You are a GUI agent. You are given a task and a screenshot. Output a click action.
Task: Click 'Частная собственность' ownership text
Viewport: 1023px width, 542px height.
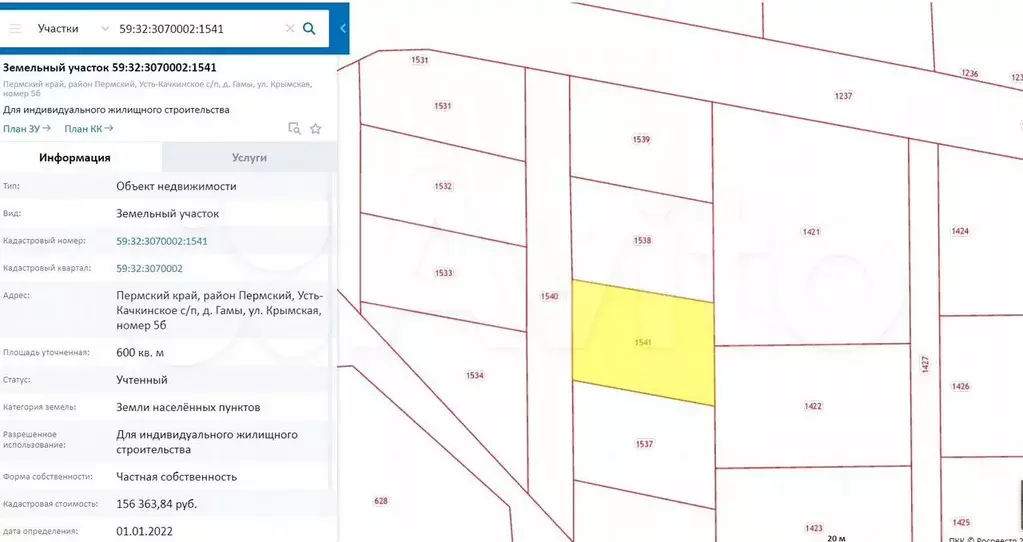click(x=176, y=477)
